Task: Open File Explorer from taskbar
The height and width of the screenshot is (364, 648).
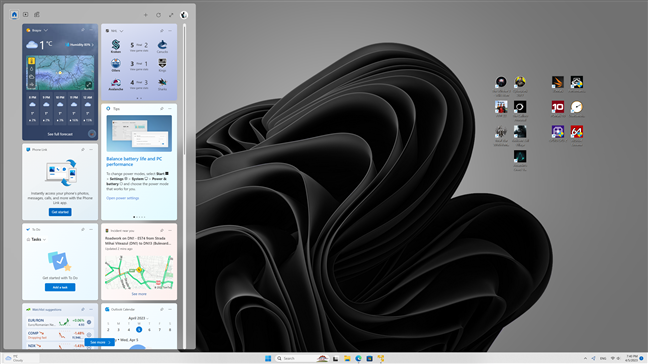Action: click(x=347, y=358)
